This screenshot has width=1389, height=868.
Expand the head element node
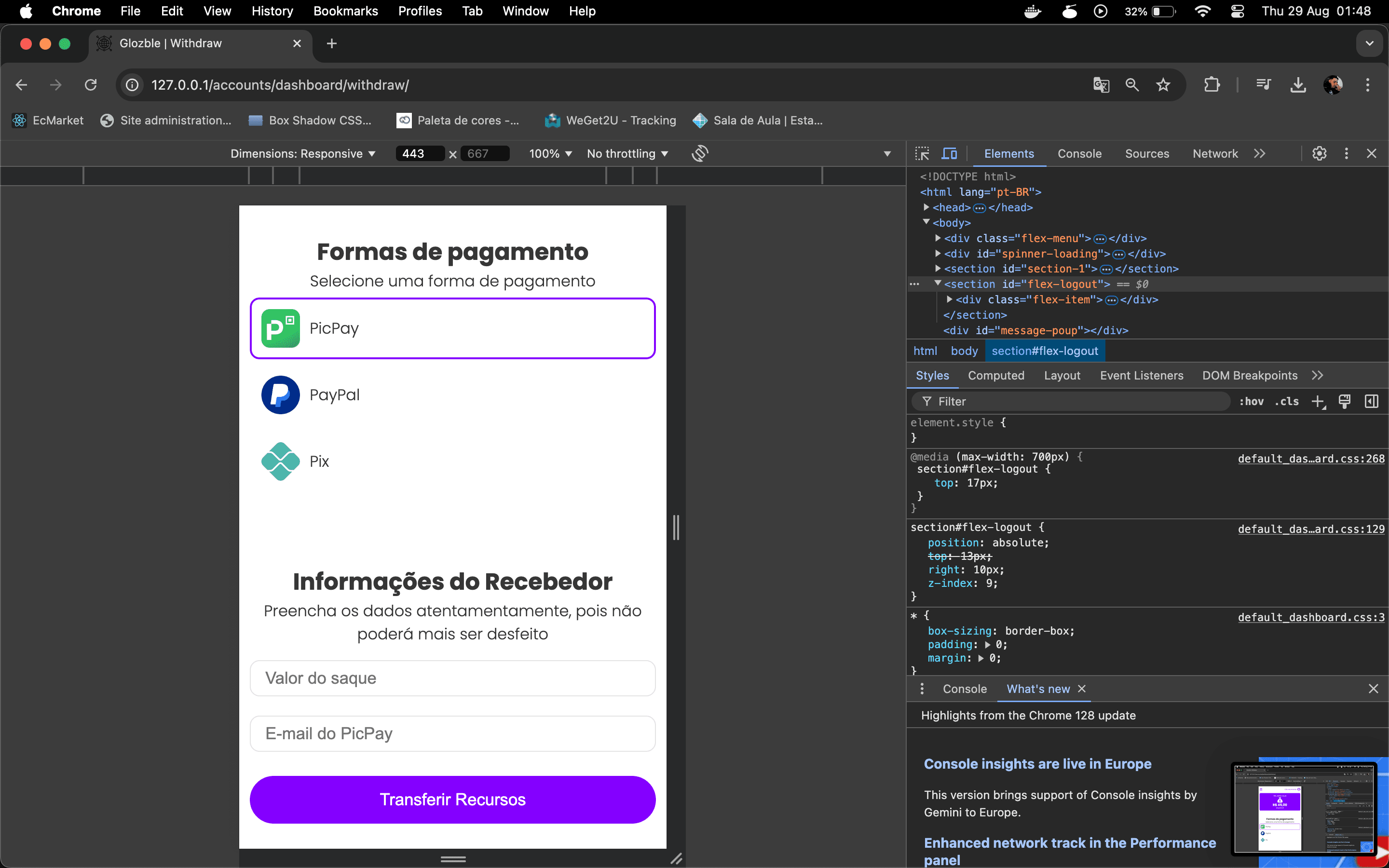tap(926, 207)
